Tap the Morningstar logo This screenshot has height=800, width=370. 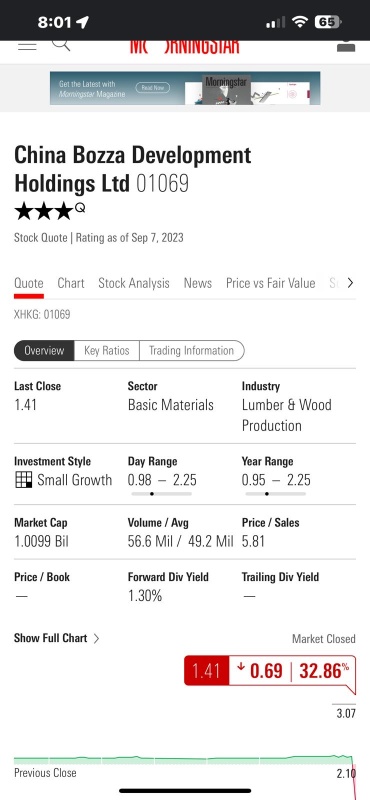185,46
